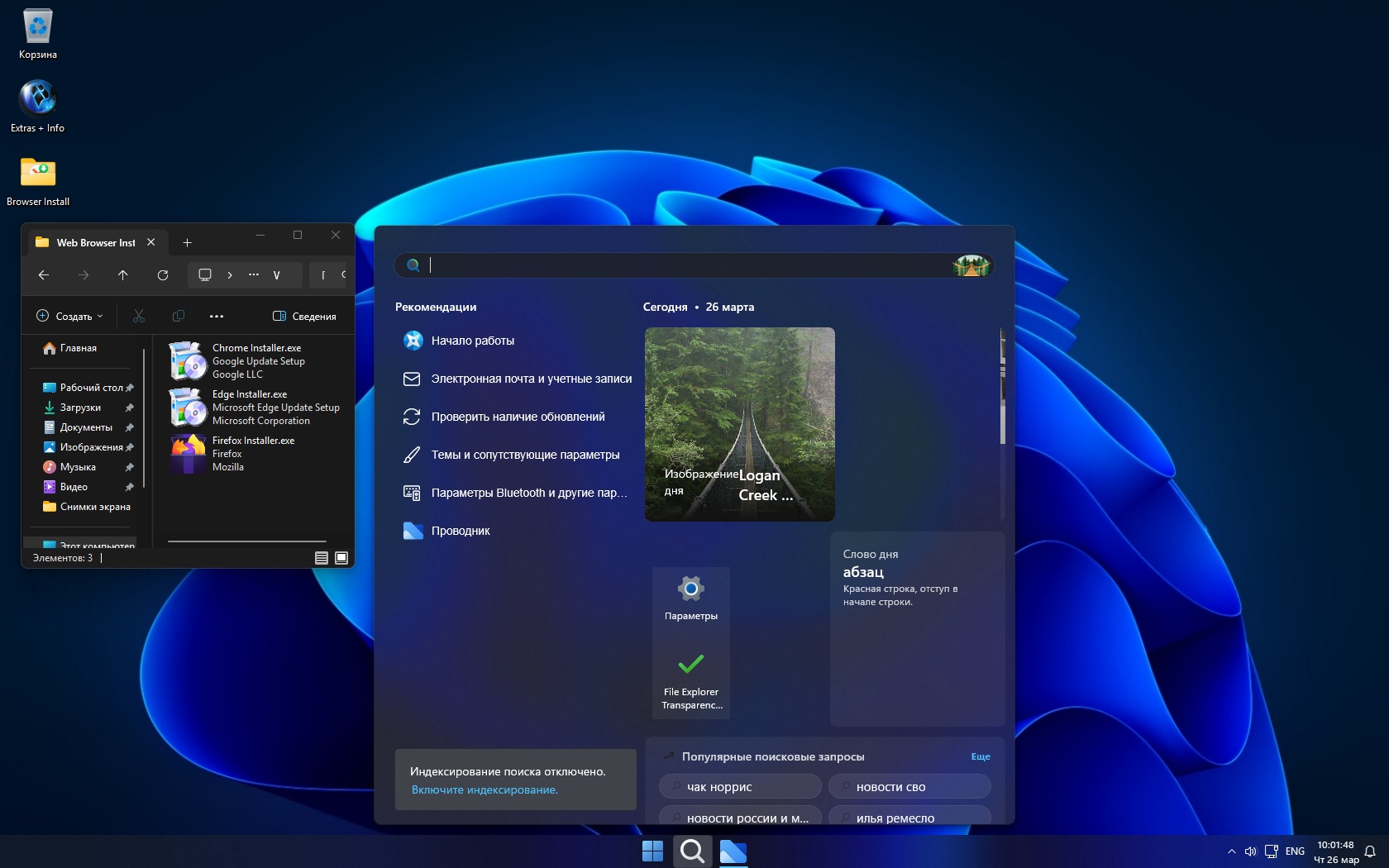Toggle the Сведения details pane
This screenshot has height=868, width=1389.
pyautogui.click(x=304, y=317)
